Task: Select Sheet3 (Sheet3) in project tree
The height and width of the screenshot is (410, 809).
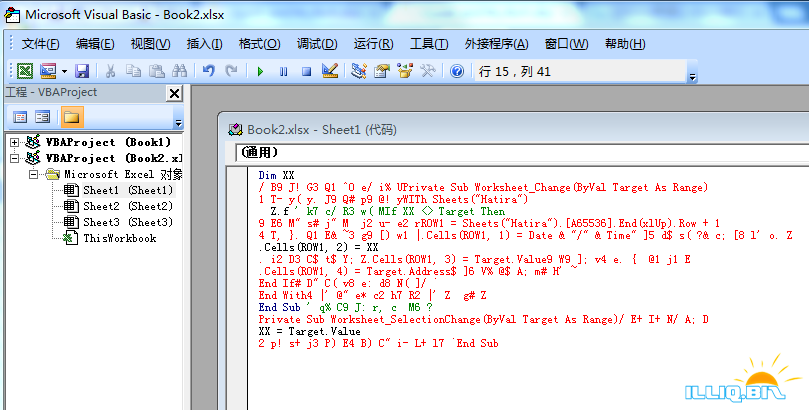Action: pos(128,222)
